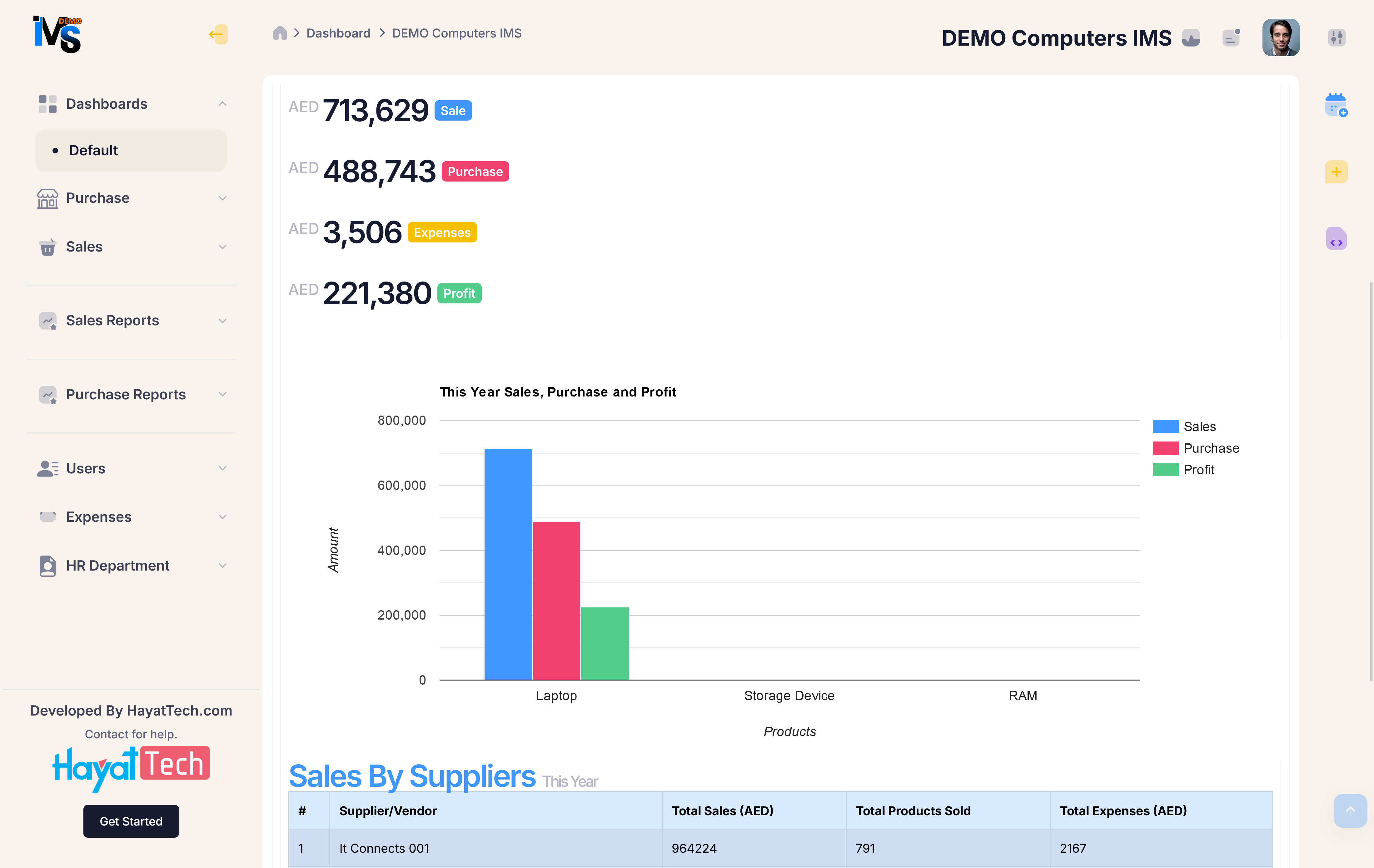Open the user profile photo
Viewport: 1374px width, 868px height.
[1281, 37]
